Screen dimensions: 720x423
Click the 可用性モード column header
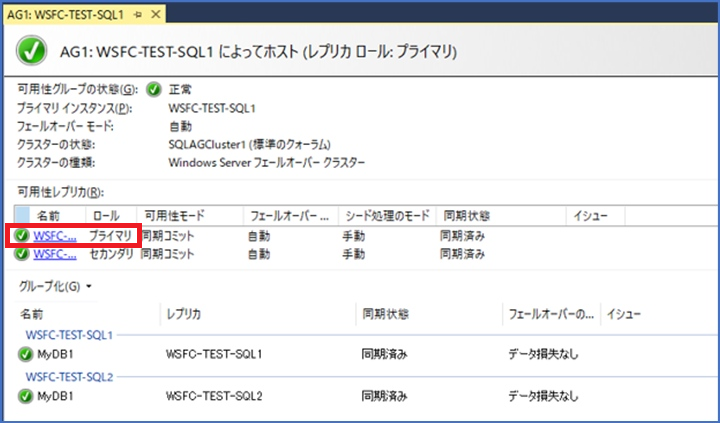[174, 215]
